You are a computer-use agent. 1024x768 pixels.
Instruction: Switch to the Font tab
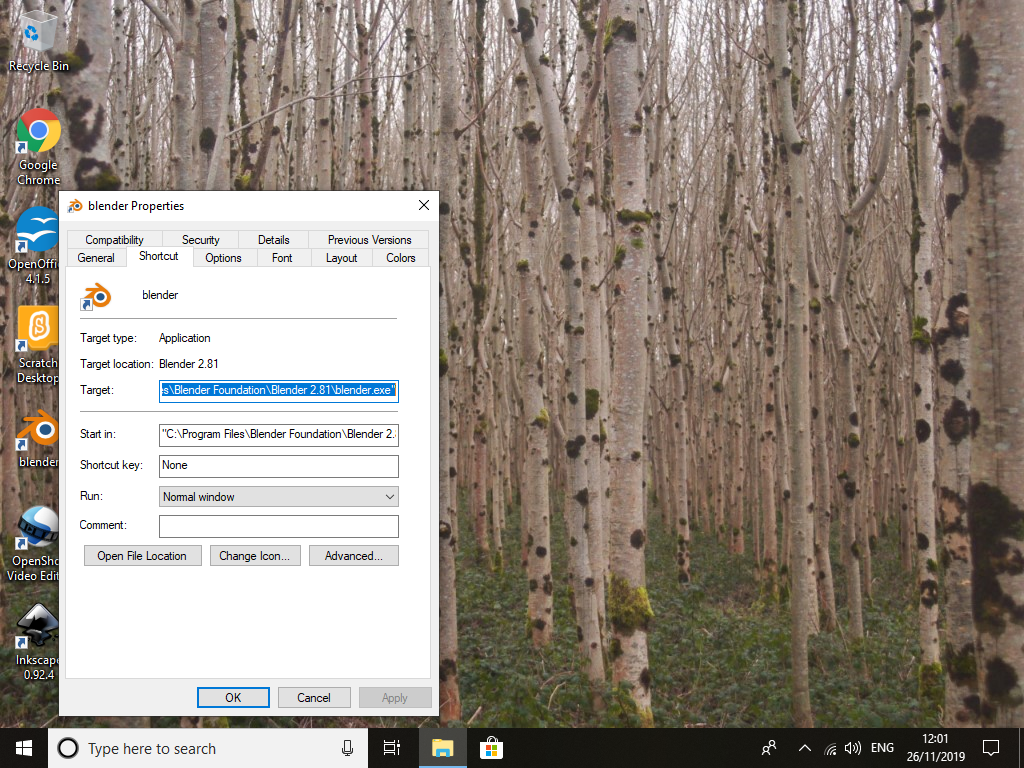coord(282,258)
